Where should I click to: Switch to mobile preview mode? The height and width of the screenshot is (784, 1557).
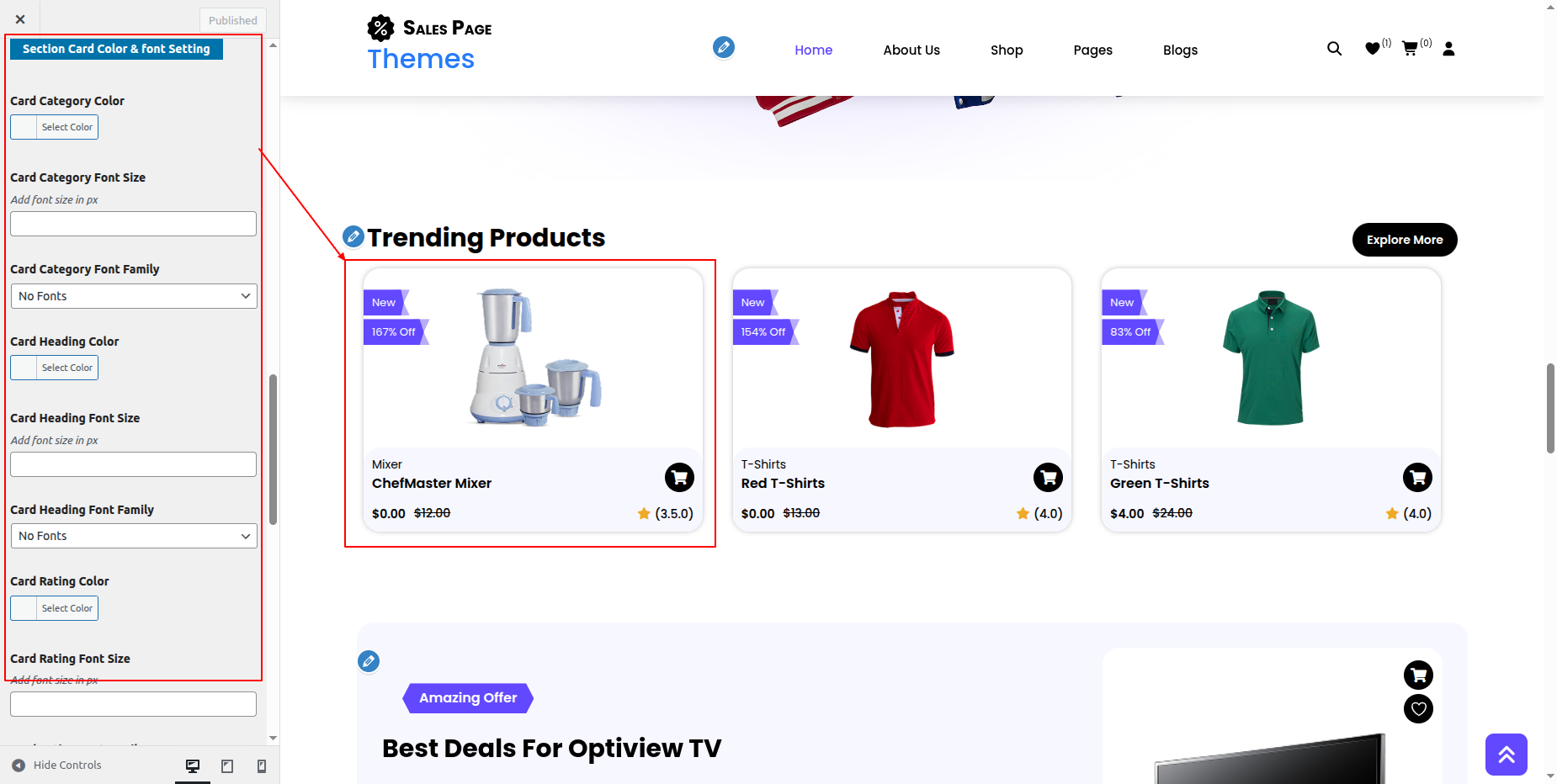pos(262,765)
